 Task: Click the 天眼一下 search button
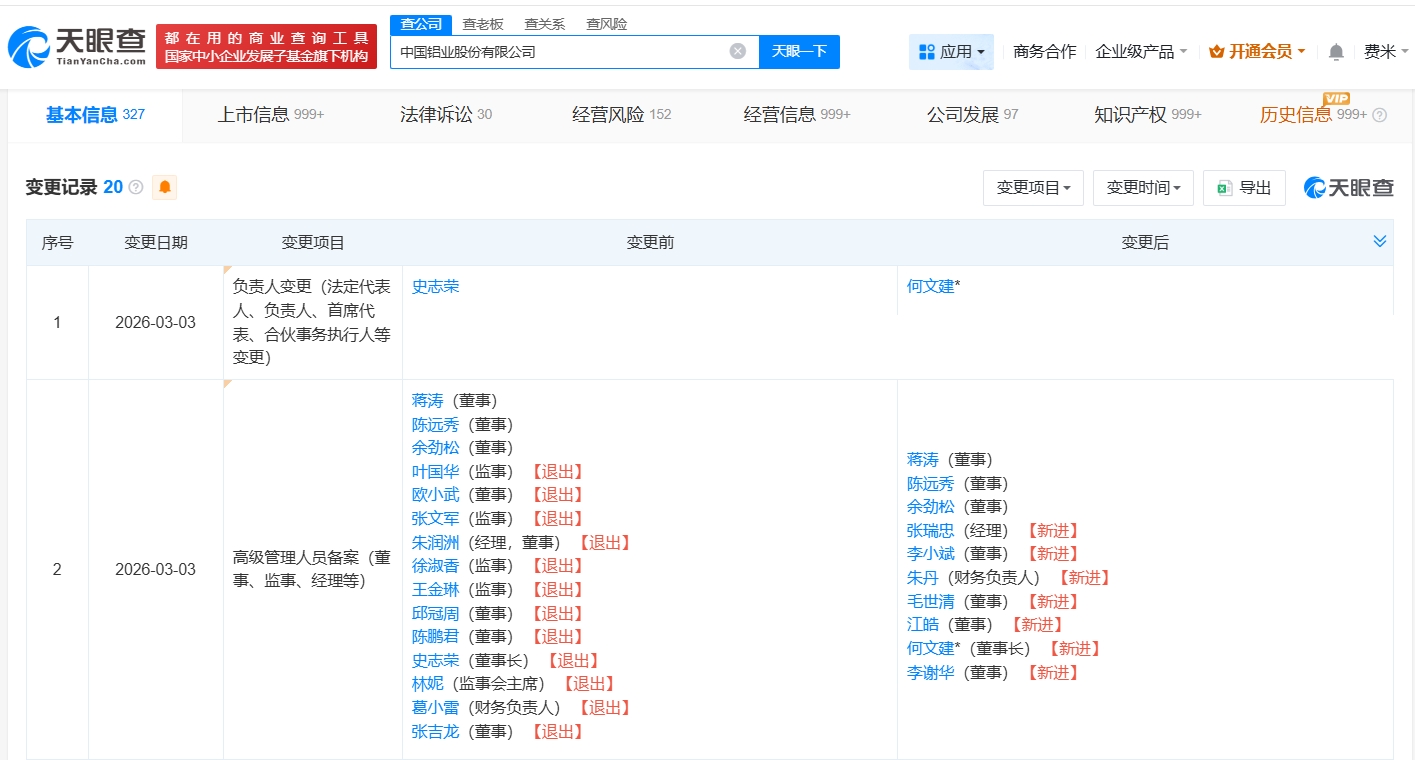(x=799, y=51)
